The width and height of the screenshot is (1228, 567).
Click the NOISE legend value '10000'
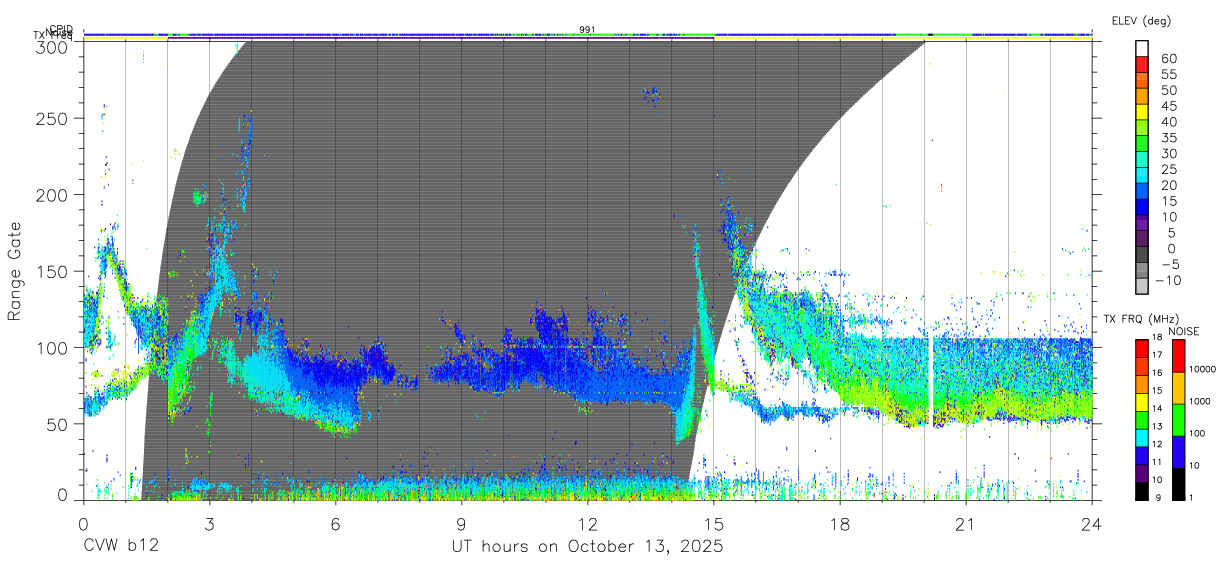coord(1201,371)
